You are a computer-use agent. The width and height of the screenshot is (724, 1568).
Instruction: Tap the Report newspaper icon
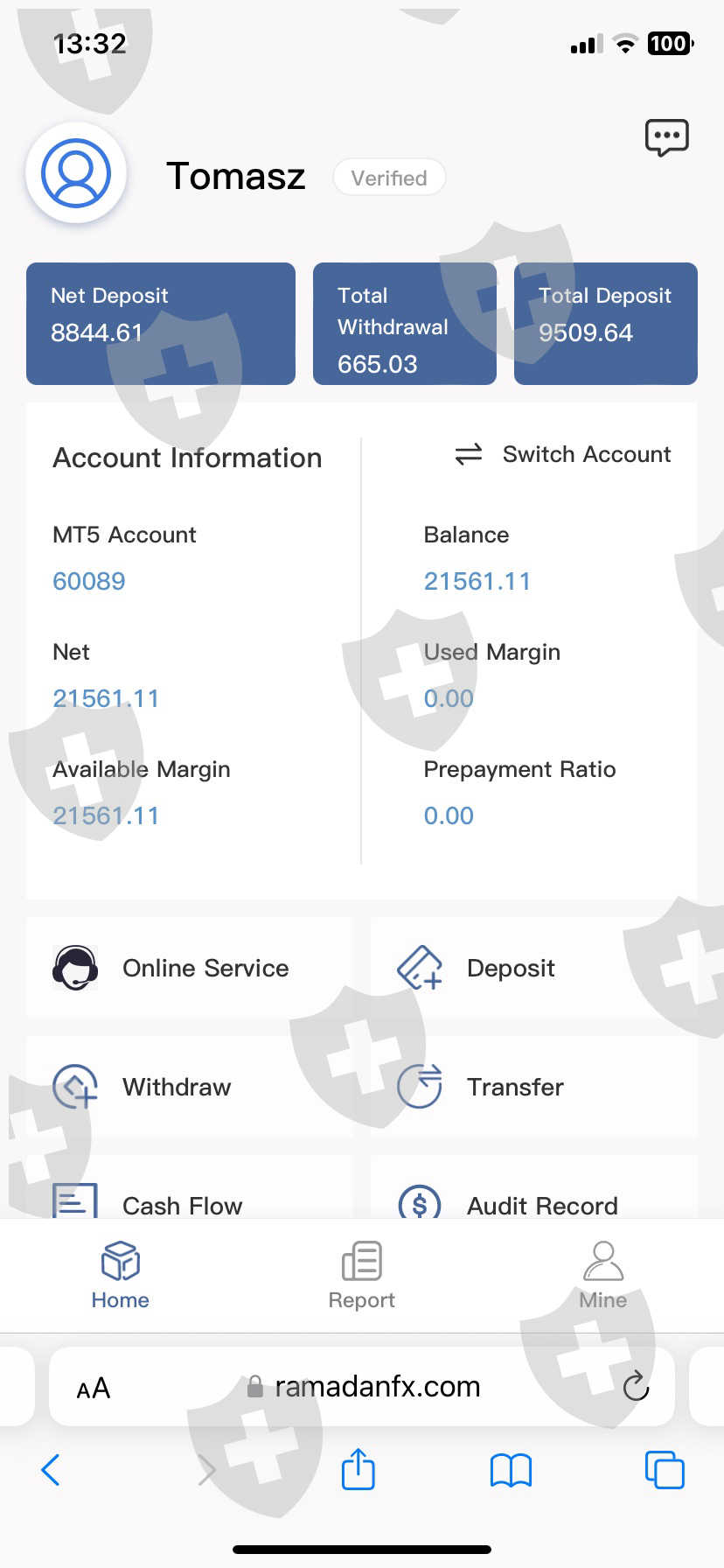(x=362, y=1261)
